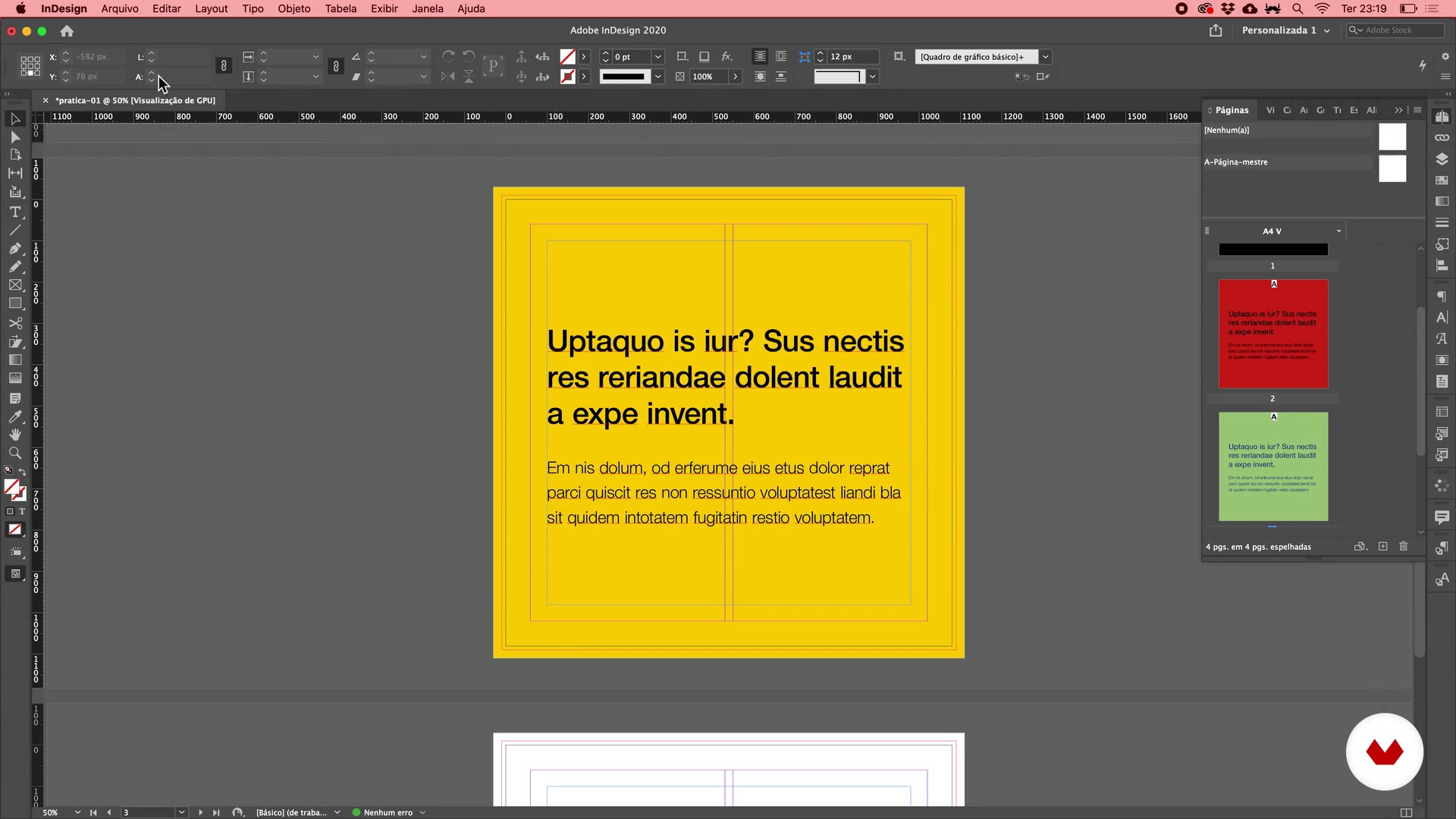Select the Pen tool
Image resolution: width=1456 pixels, height=819 pixels.
click(x=15, y=248)
